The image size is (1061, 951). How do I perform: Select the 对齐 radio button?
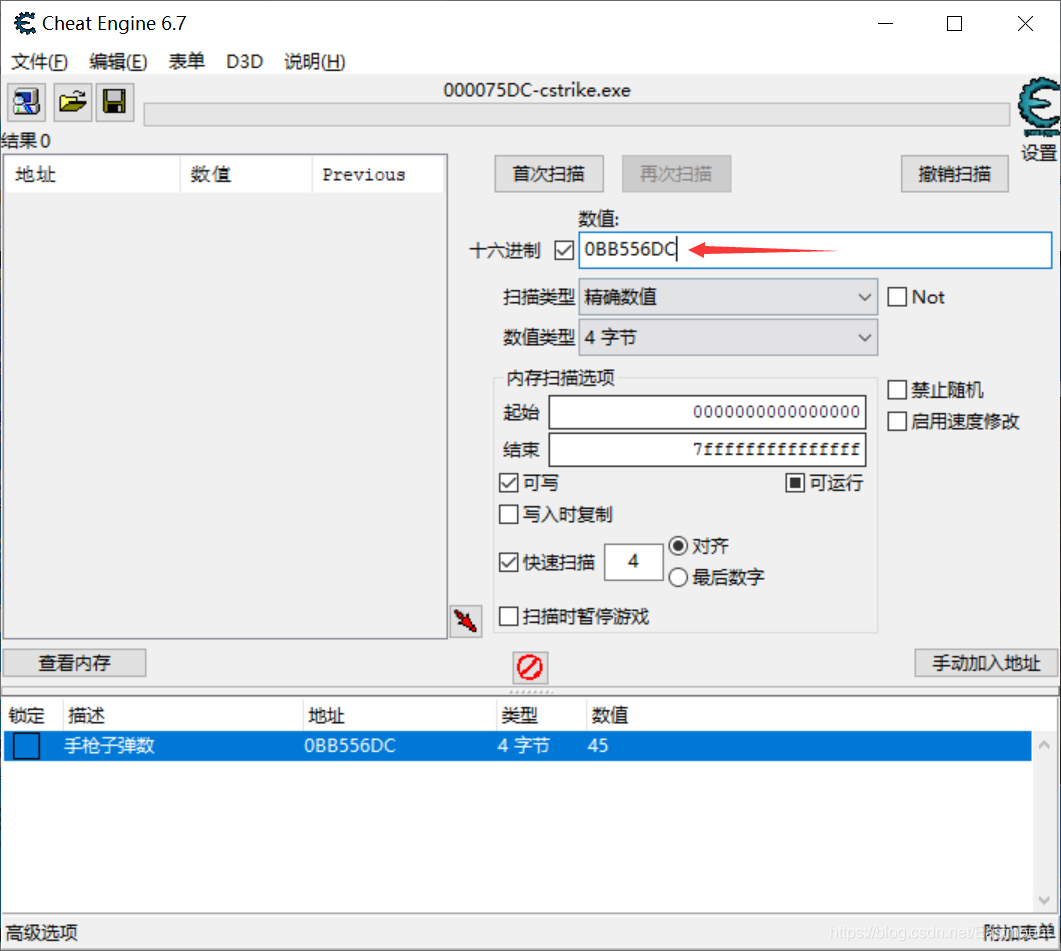[678, 546]
